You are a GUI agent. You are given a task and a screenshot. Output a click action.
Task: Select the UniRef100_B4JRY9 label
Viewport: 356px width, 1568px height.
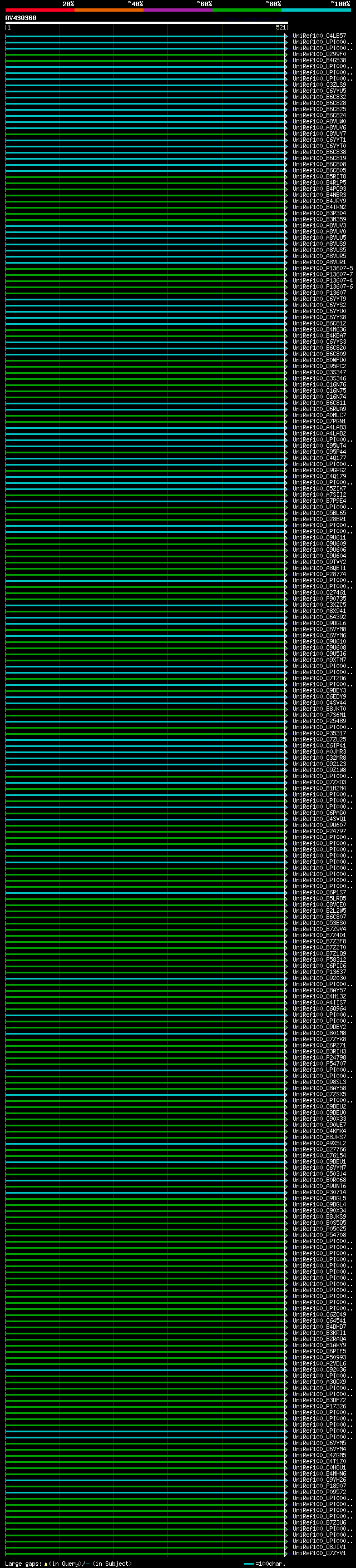click(319, 201)
